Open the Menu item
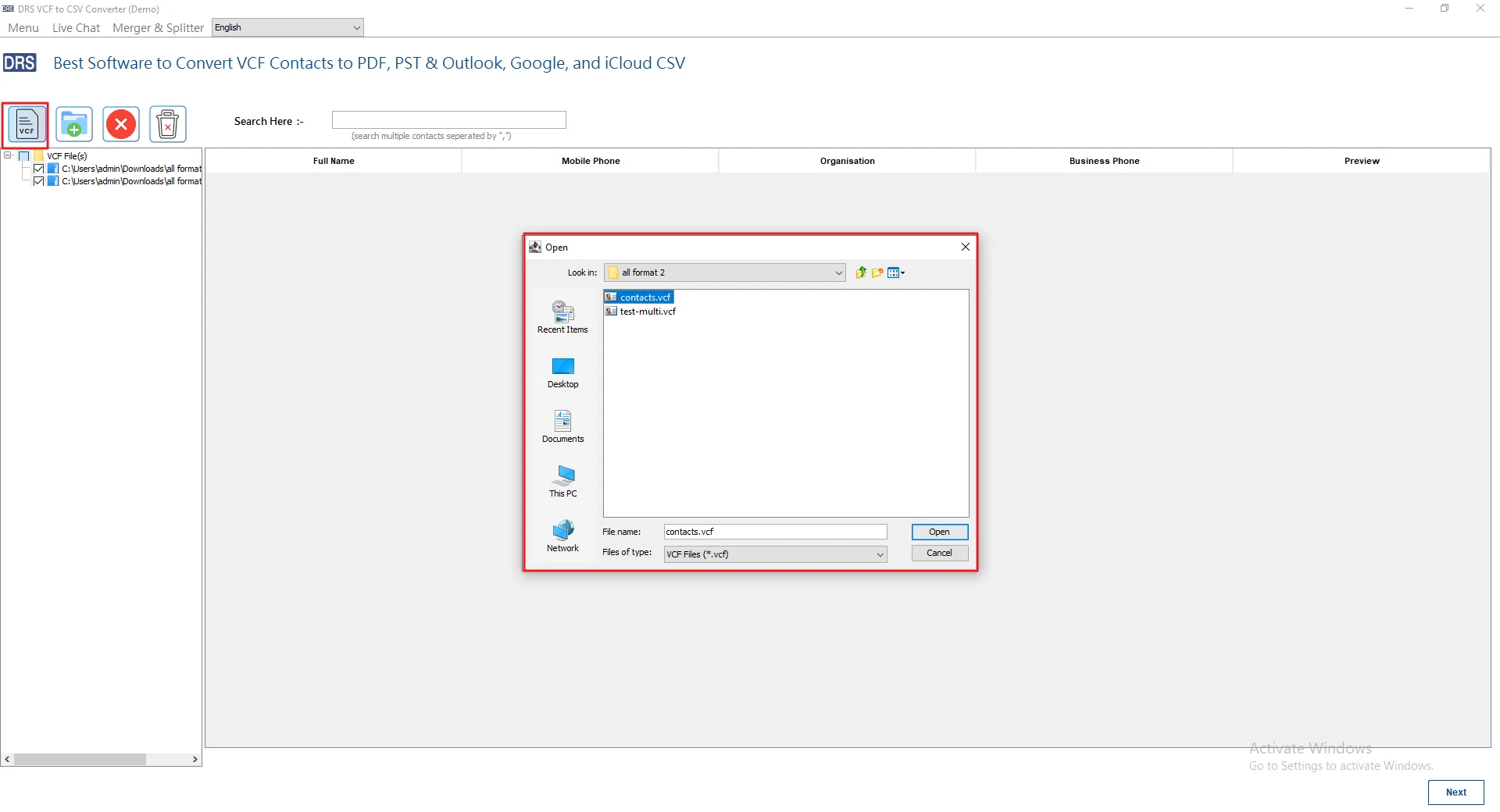 click(x=23, y=27)
